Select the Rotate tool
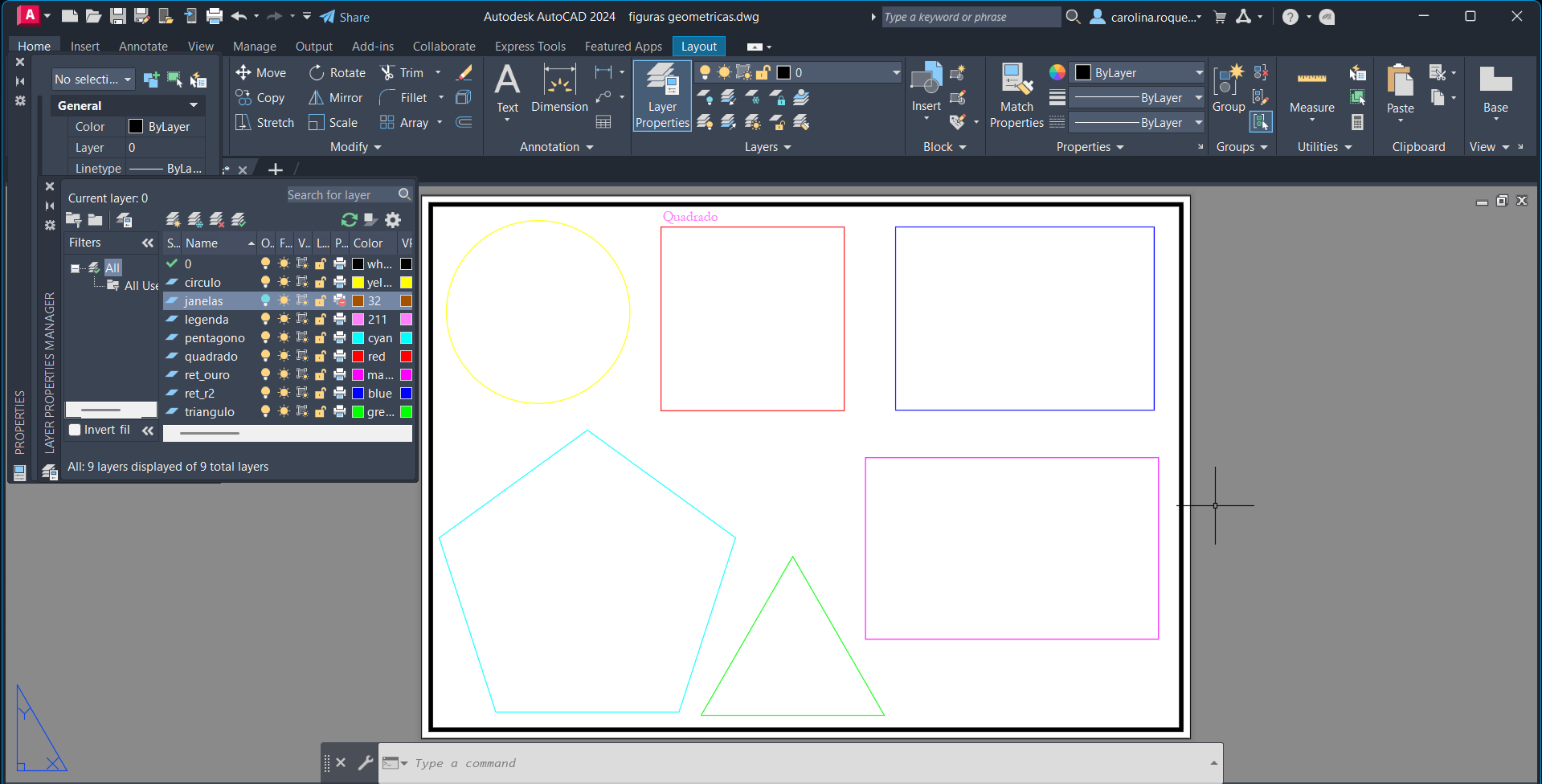The image size is (1542, 784). (337, 73)
